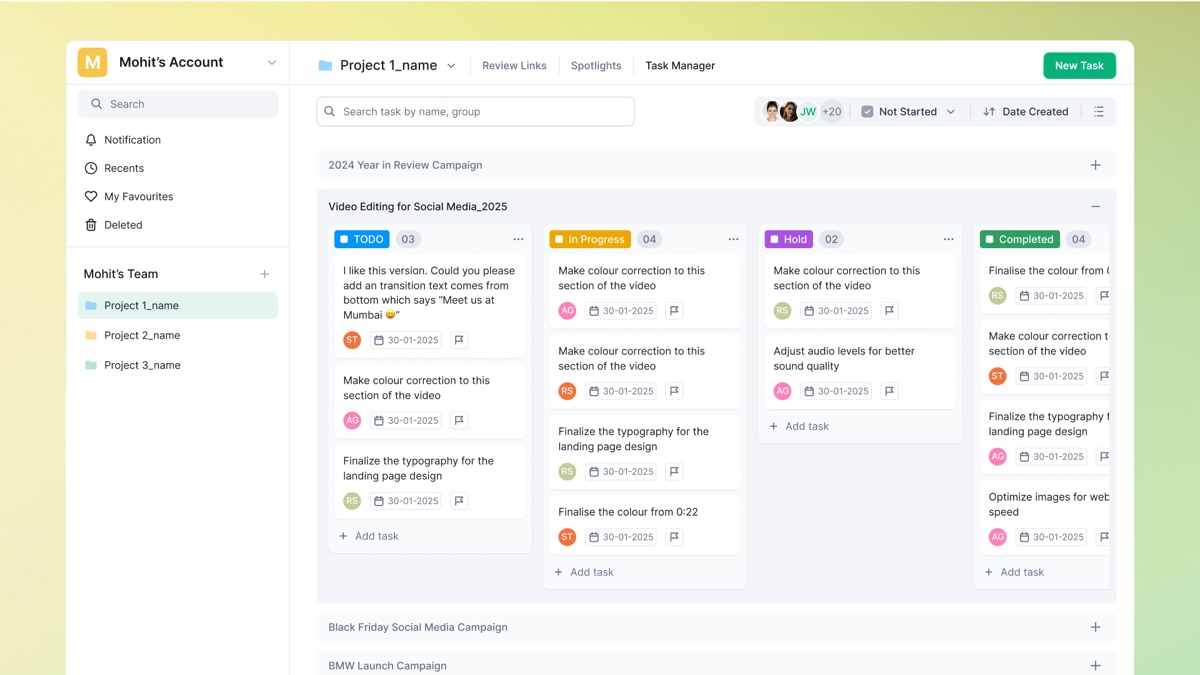The height and width of the screenshot is (675, 1200).
Task: Click date 30-01-2025 on 'I like this version' card
Action: (x=406, y=340)
